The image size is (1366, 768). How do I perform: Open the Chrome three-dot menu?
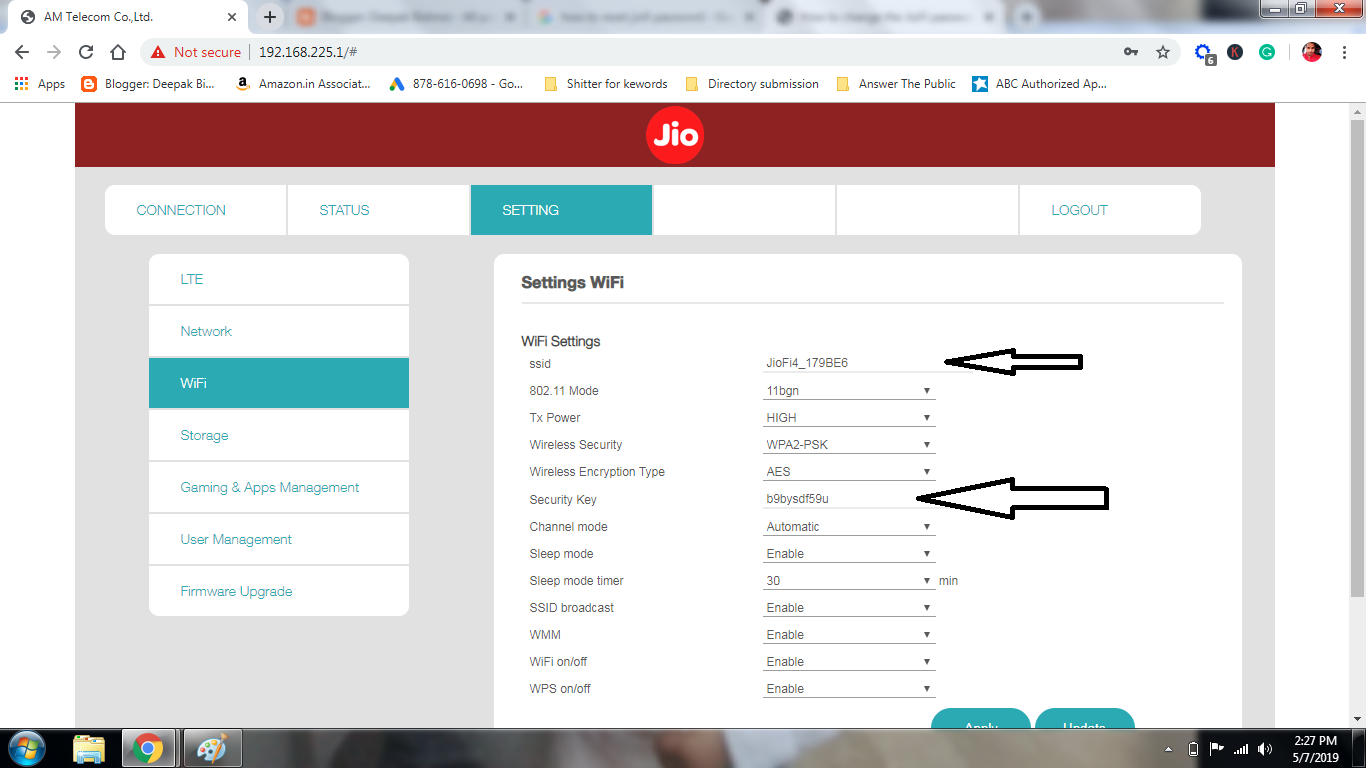point(1345,52)
